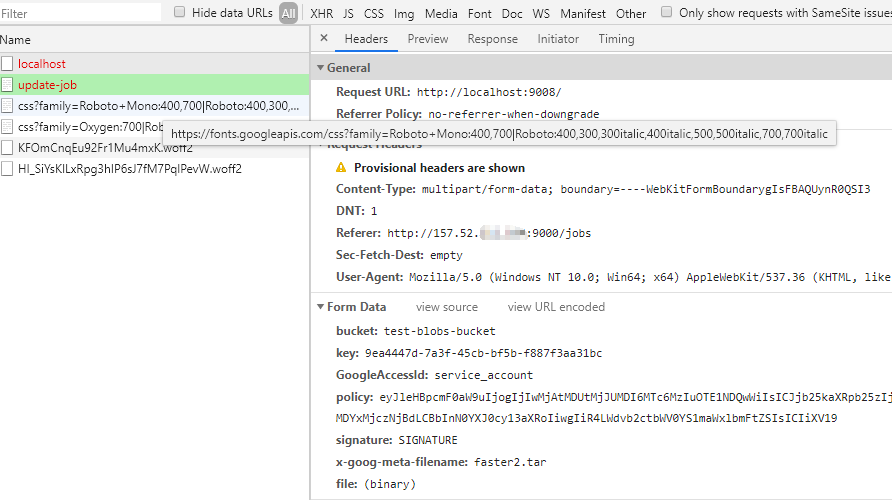Click the Provisional headers are shown message
This screenshot has height=500, width=892.
(439, 168)
